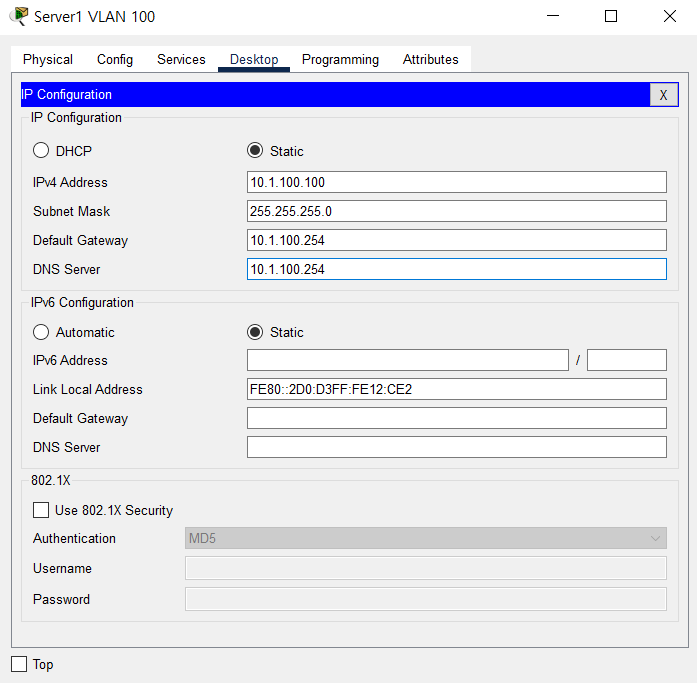Click the IPv4 Address field

coord(457,182)
